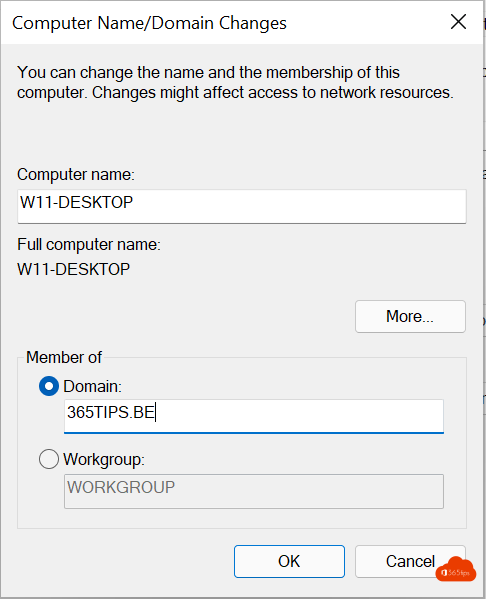Select the Workgroup radio button
This screenshot has width=486, height=599.
click(x=49, y=459)
